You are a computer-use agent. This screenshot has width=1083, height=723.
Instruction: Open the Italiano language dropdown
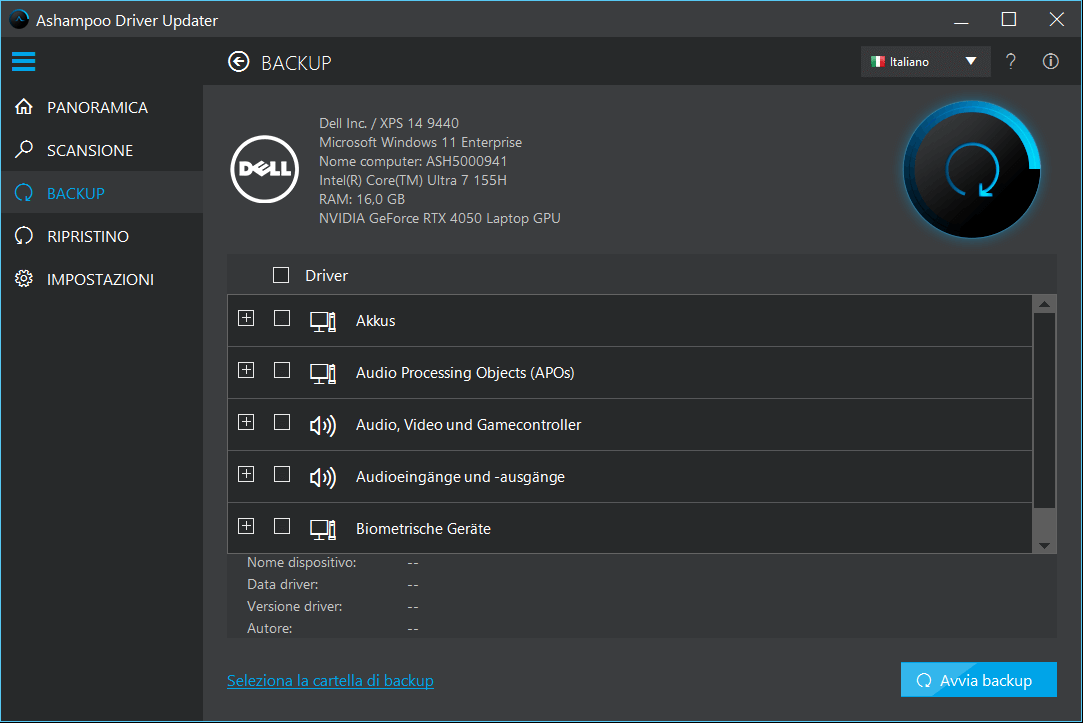924,61
